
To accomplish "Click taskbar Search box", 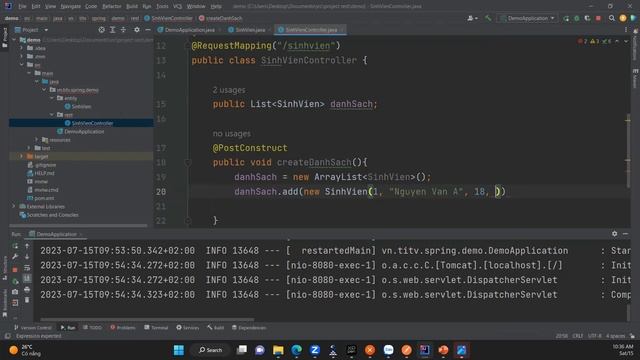I will (x=211, y=350).
